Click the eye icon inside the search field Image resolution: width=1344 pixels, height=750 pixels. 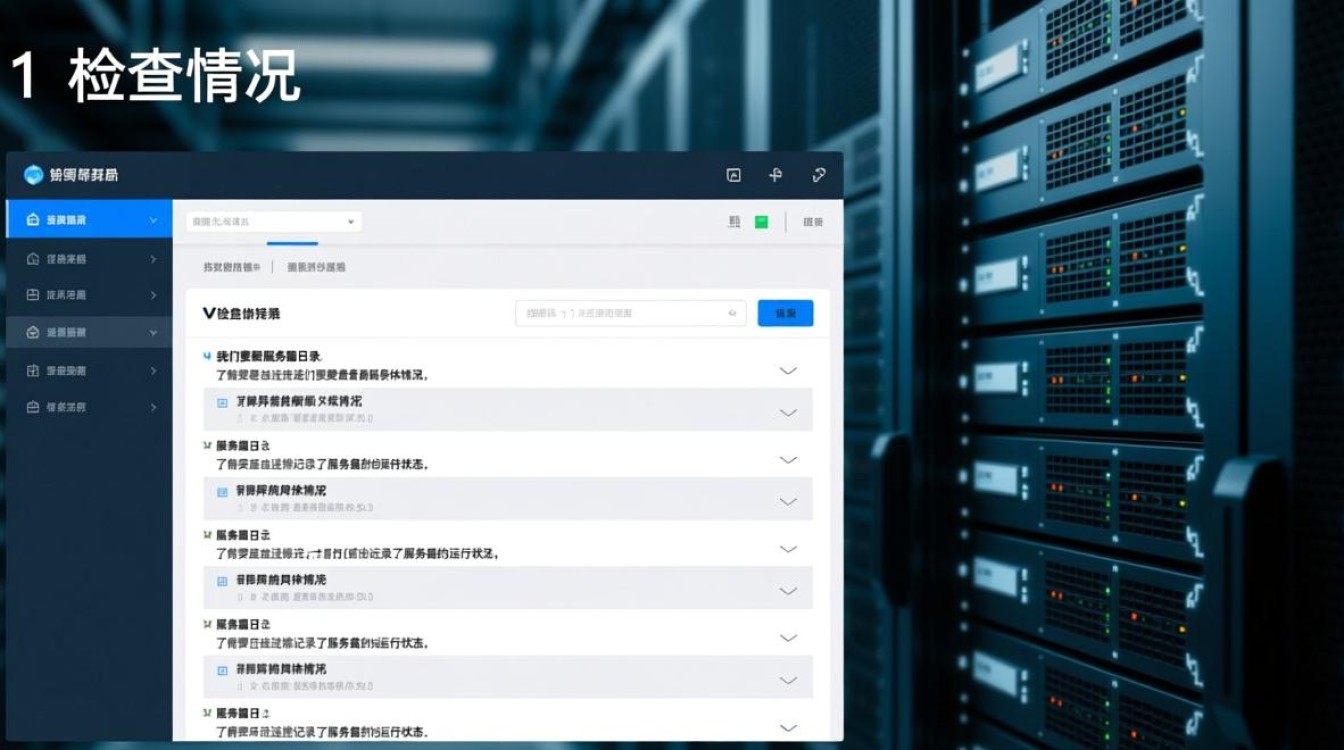point(733,313)
